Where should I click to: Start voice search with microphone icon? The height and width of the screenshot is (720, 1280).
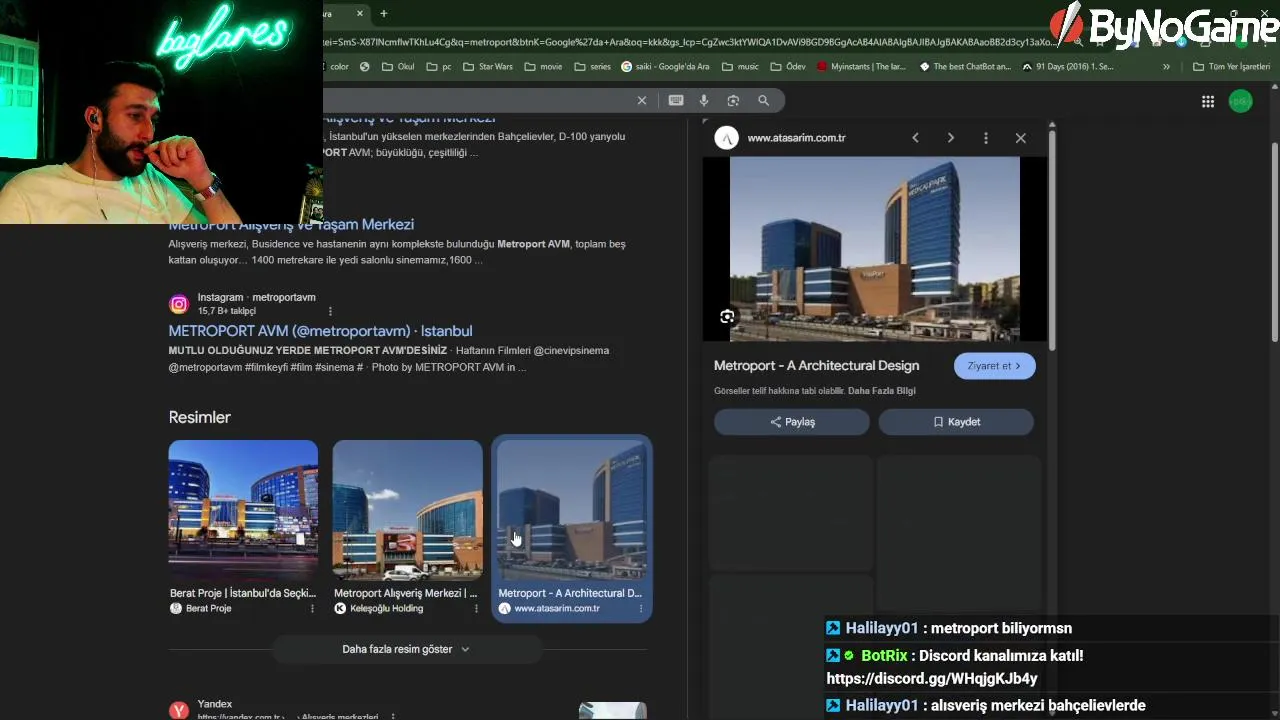[x=704, y=100]
